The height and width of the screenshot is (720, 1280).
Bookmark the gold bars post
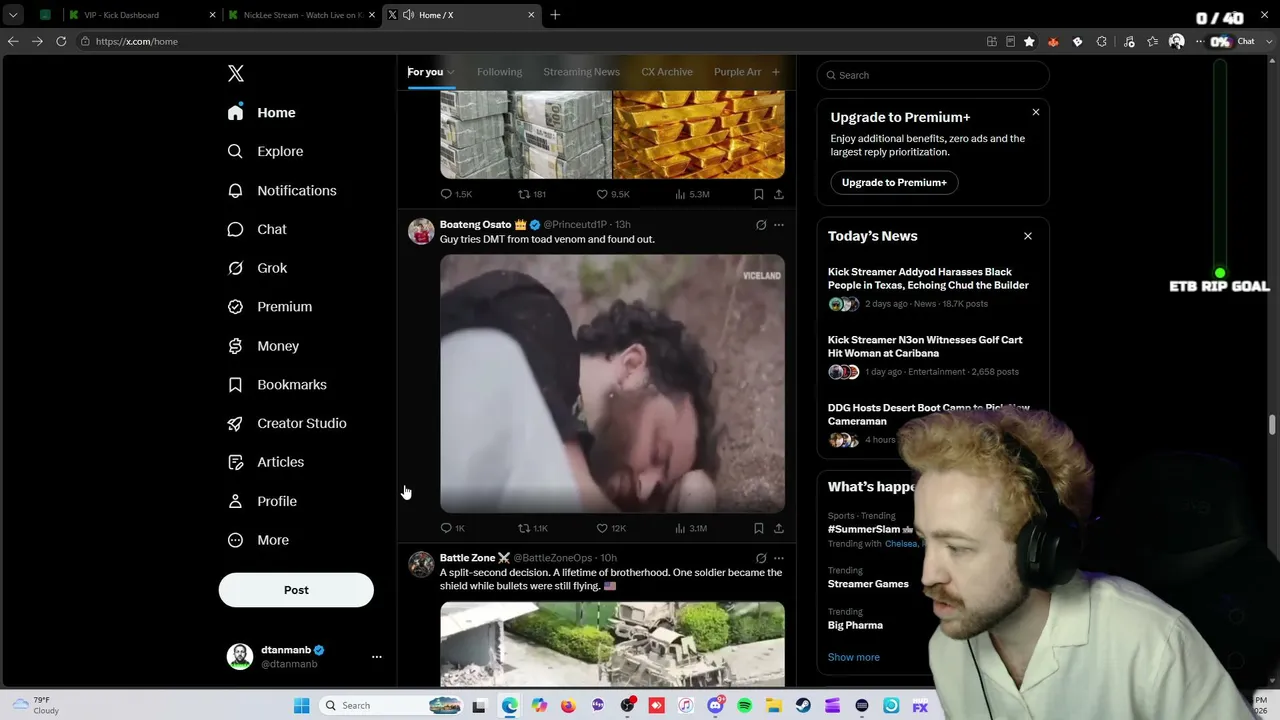coord(759,194)
